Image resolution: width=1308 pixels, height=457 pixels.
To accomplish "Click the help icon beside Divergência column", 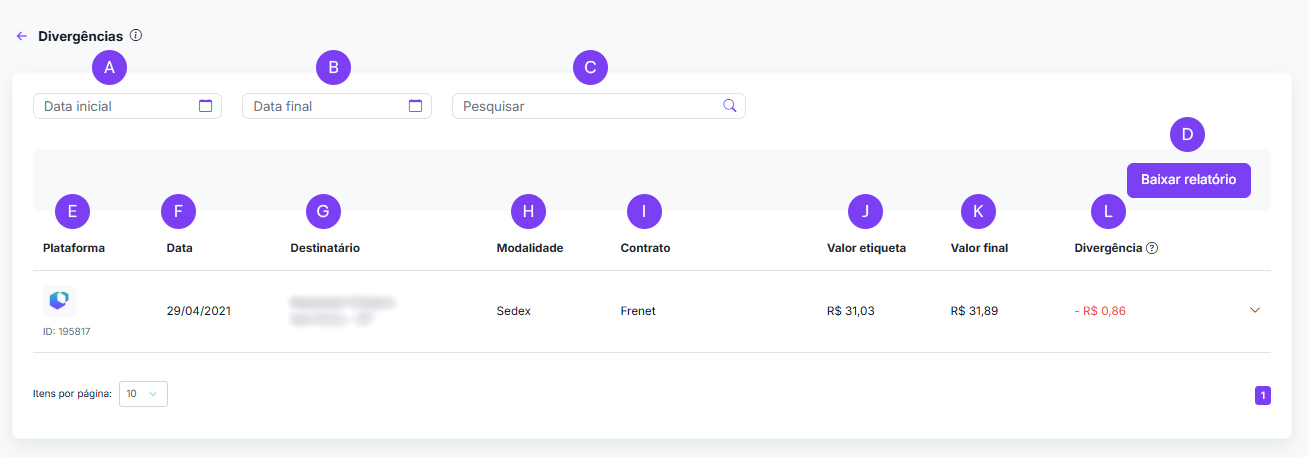I will click(1152, 248).
